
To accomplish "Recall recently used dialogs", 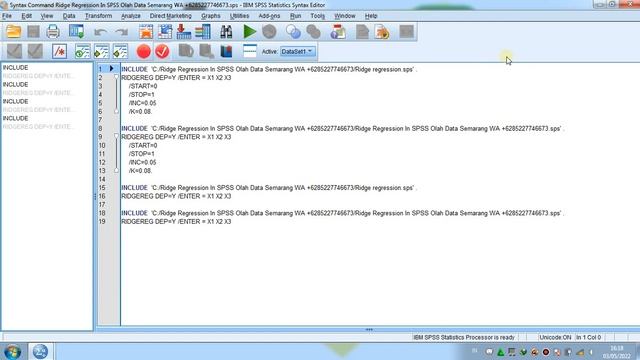I will [x=76, y=31].
